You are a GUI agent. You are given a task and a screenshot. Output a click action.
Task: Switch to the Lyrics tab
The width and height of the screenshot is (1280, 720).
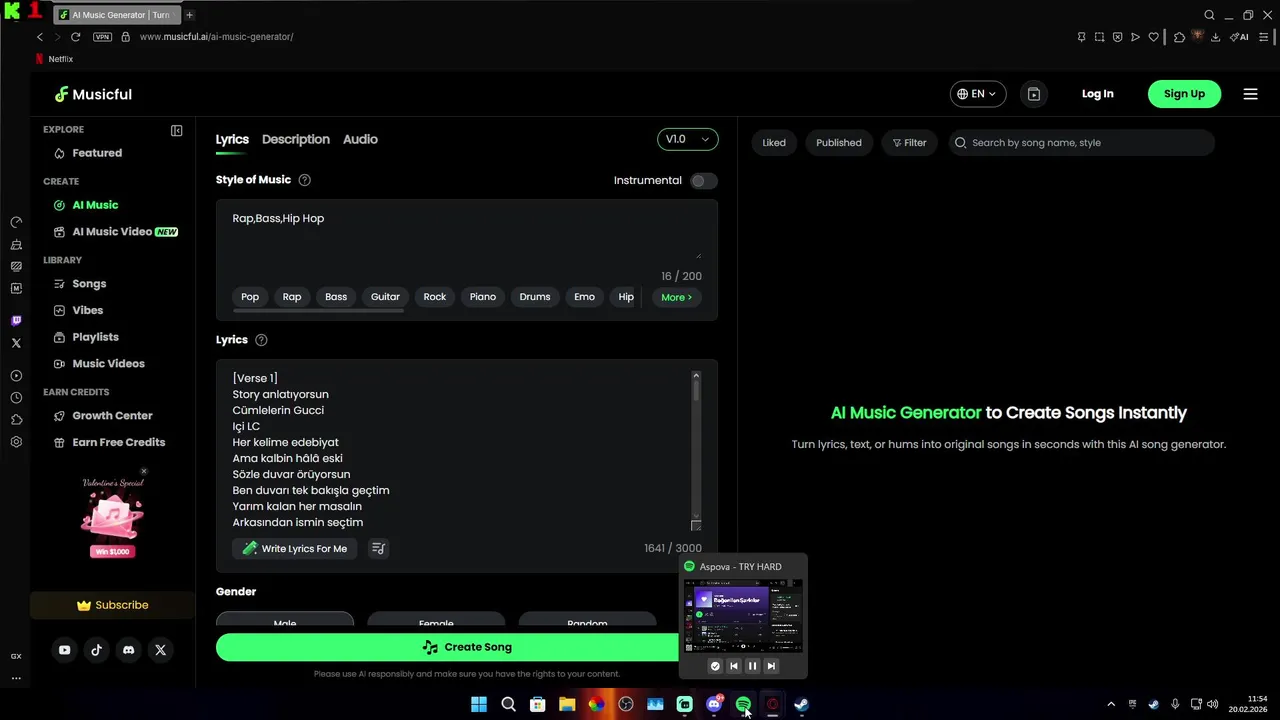(232, 139)
